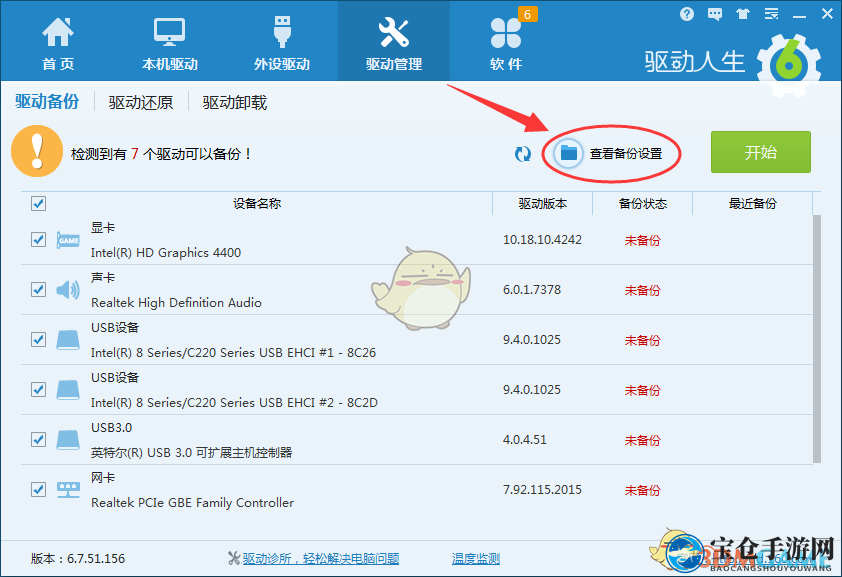This screenshot has height=577, width=842.
Task: Click the 驱动版本 column header
Action: click(542, 203)
